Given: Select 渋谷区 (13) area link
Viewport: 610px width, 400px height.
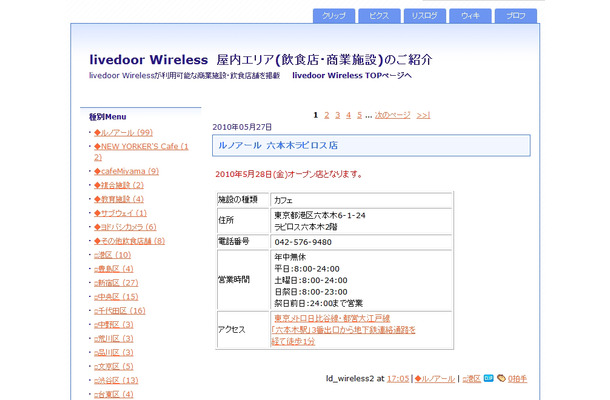Looking at the screenshot, I should 116,381.
